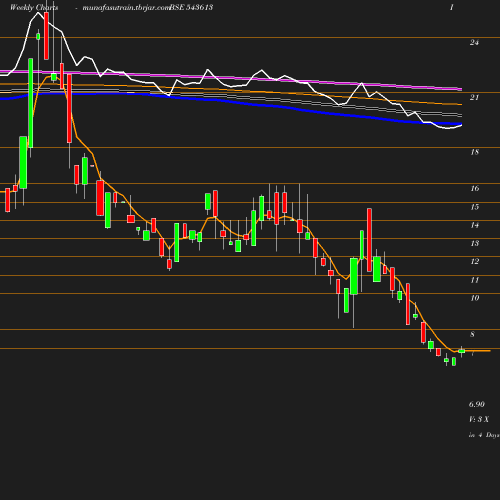
Task: Click the '21' price axis label
Action: click(x=474, y=97)
